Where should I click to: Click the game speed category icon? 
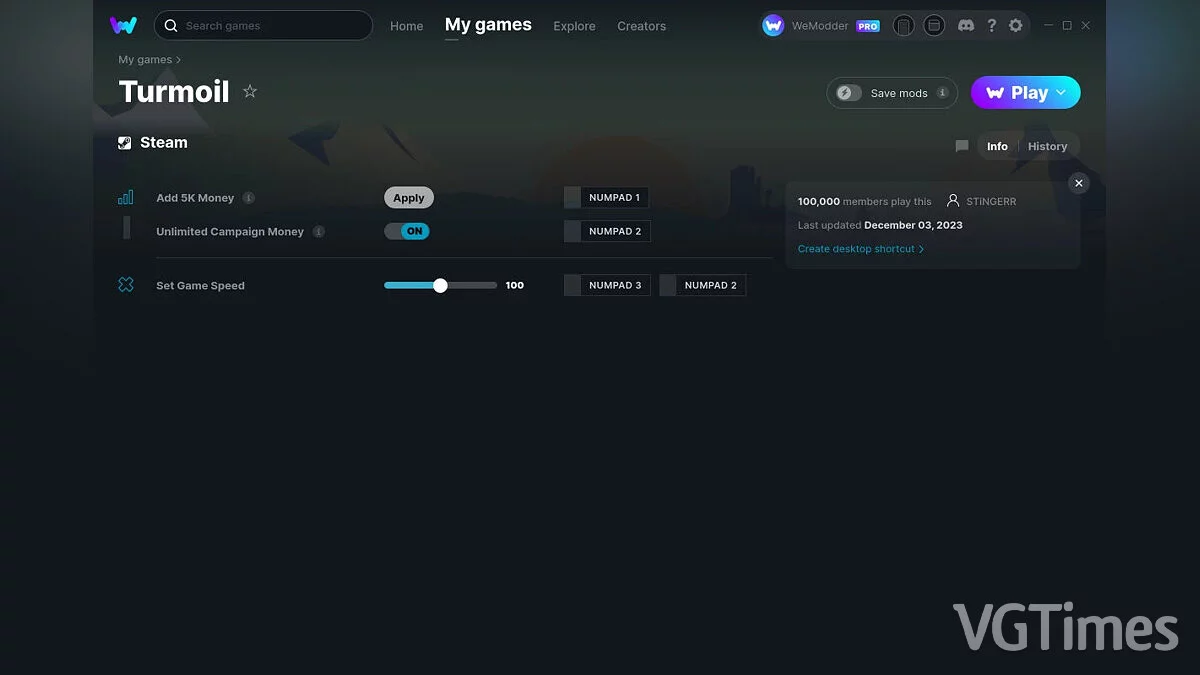pos(125,285)
